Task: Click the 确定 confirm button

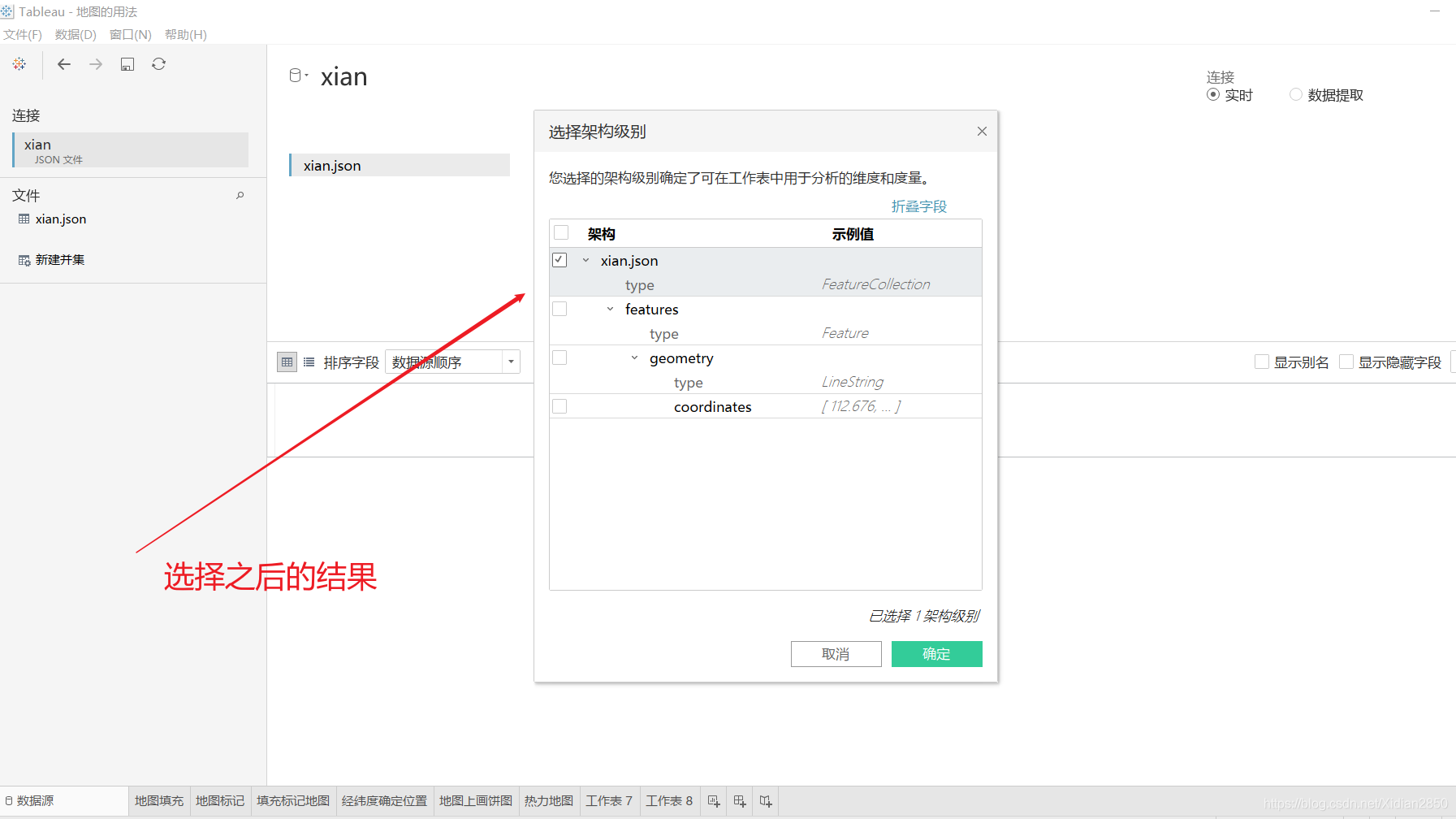Action: click(937, 654)
